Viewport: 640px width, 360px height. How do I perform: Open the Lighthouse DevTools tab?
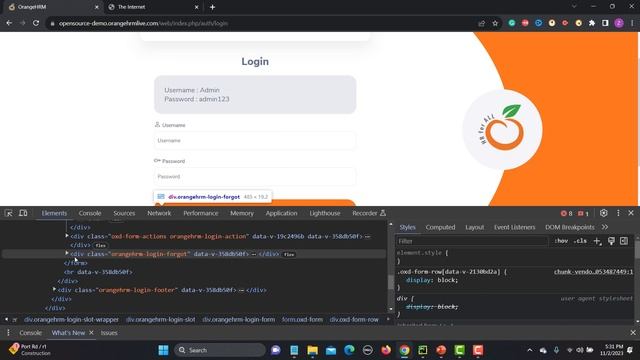324,213
